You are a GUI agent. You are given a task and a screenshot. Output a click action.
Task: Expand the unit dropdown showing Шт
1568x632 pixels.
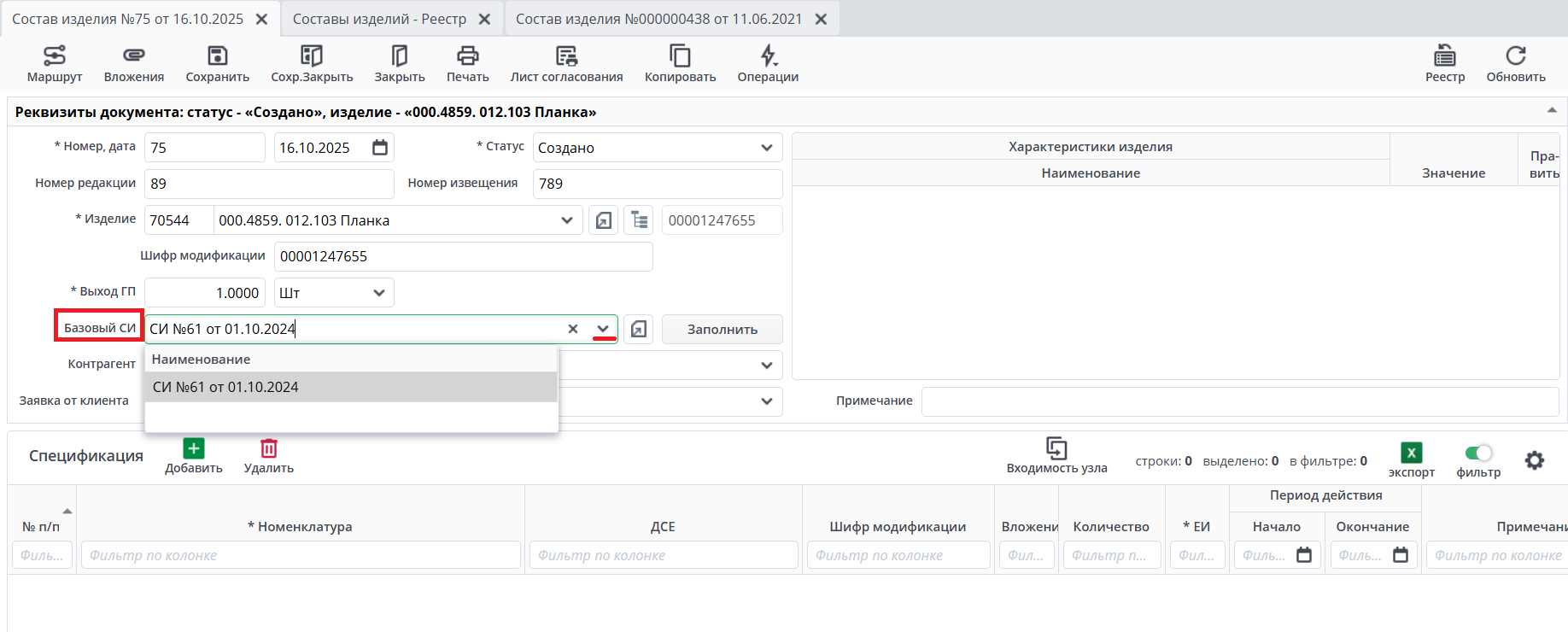pyautogui.click(x=379, y=293)
